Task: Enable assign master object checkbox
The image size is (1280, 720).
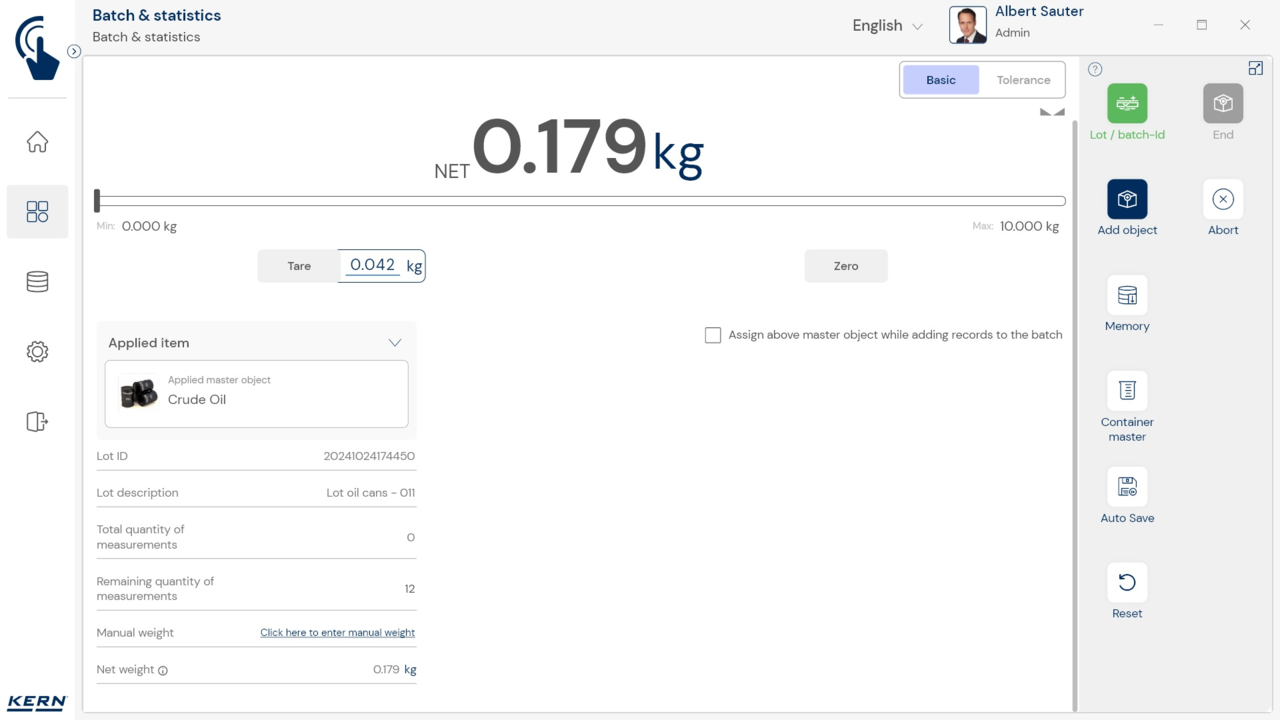Action: coord(713,335)
